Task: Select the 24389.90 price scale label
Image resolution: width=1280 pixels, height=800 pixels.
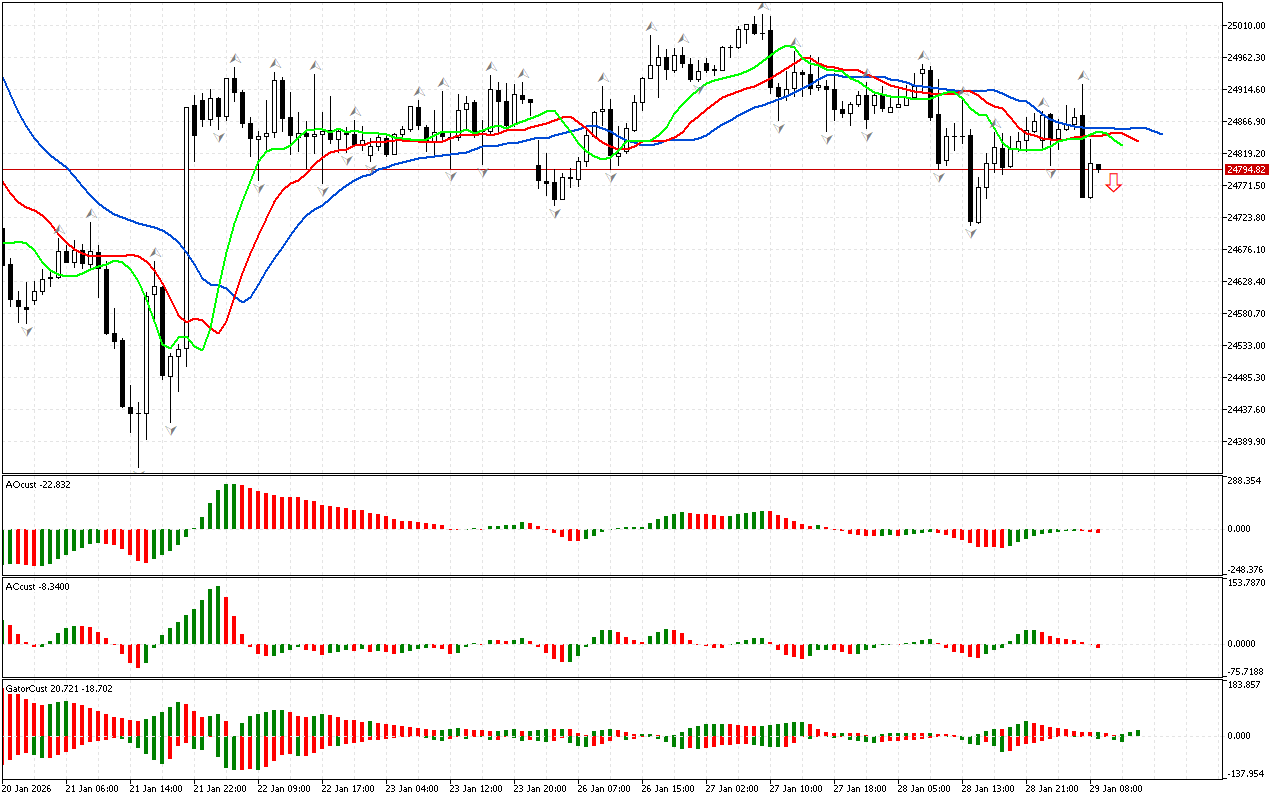Action: [1245, 442]
